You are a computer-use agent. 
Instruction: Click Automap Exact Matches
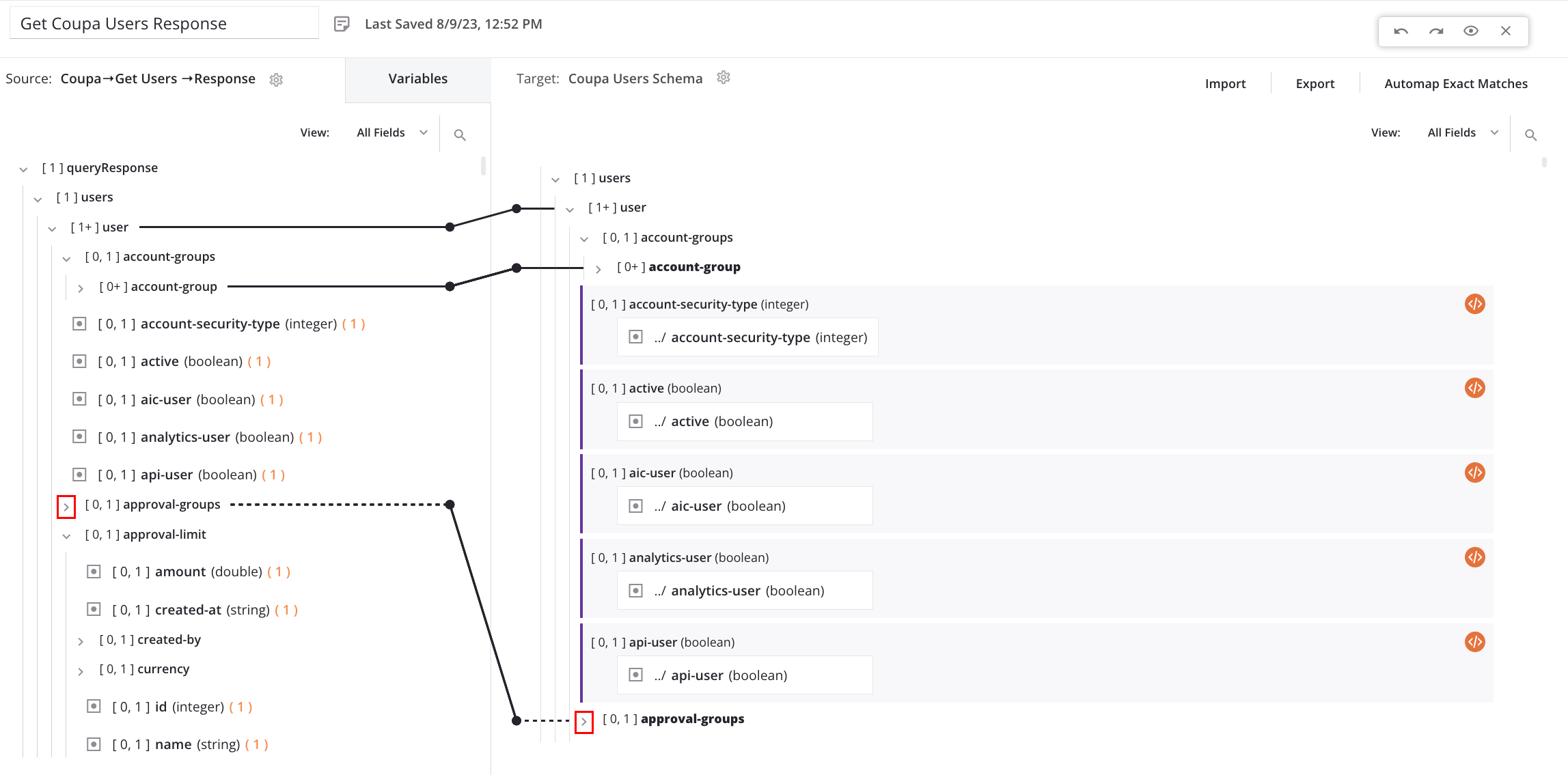[x=1455, y=83]
